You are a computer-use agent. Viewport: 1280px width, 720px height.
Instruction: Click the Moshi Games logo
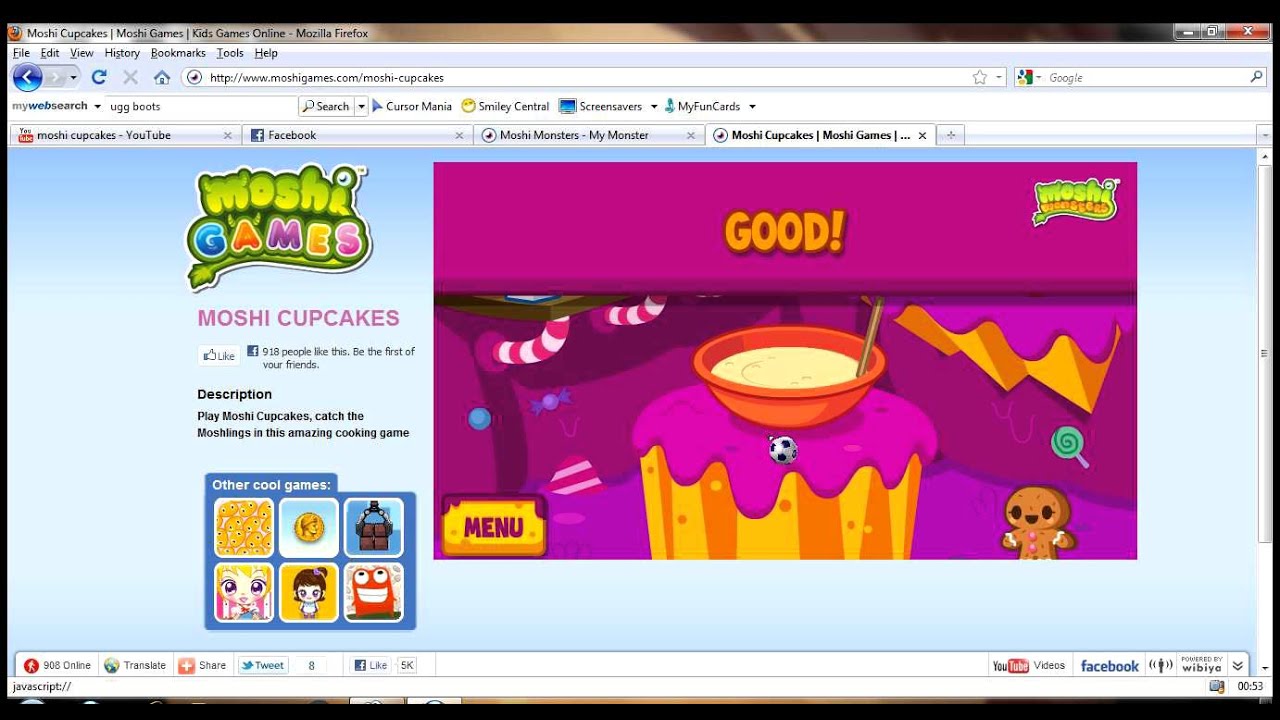(279, 227)
